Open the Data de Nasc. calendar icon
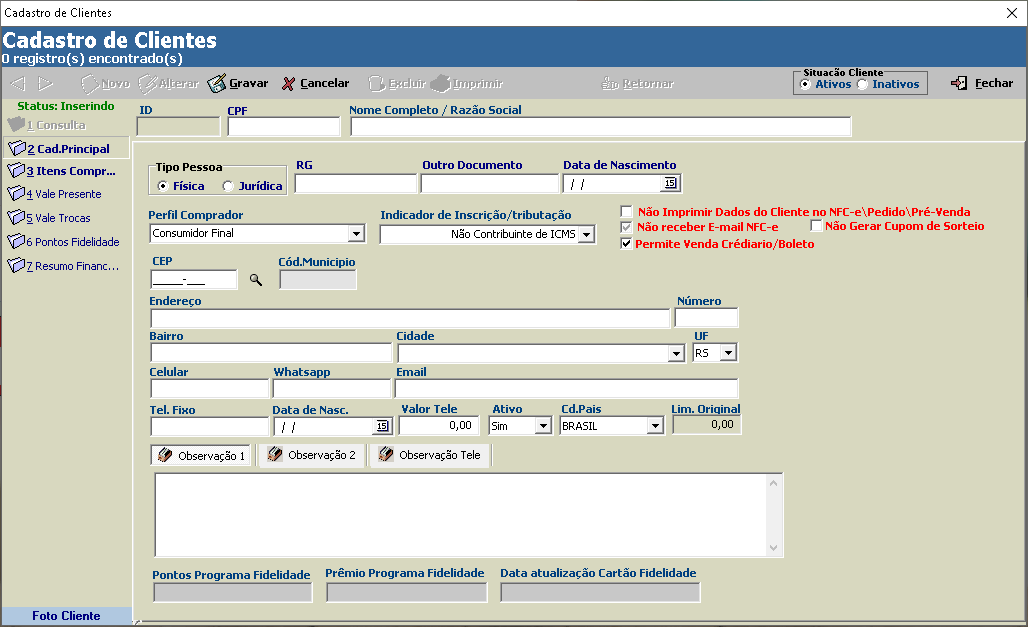The image size is (1028, 627). pos(382,426)
